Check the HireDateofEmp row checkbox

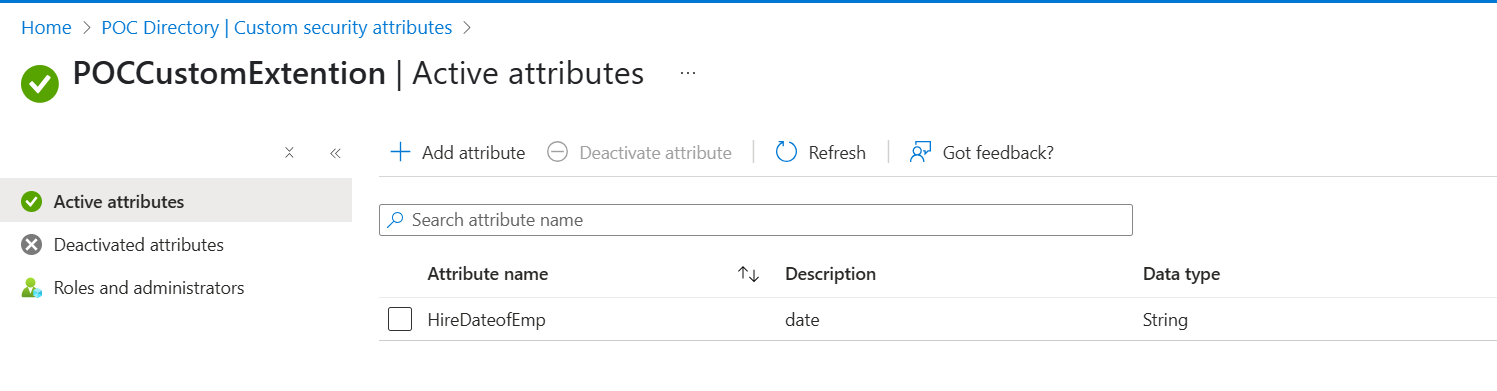[x=400, y=319]
